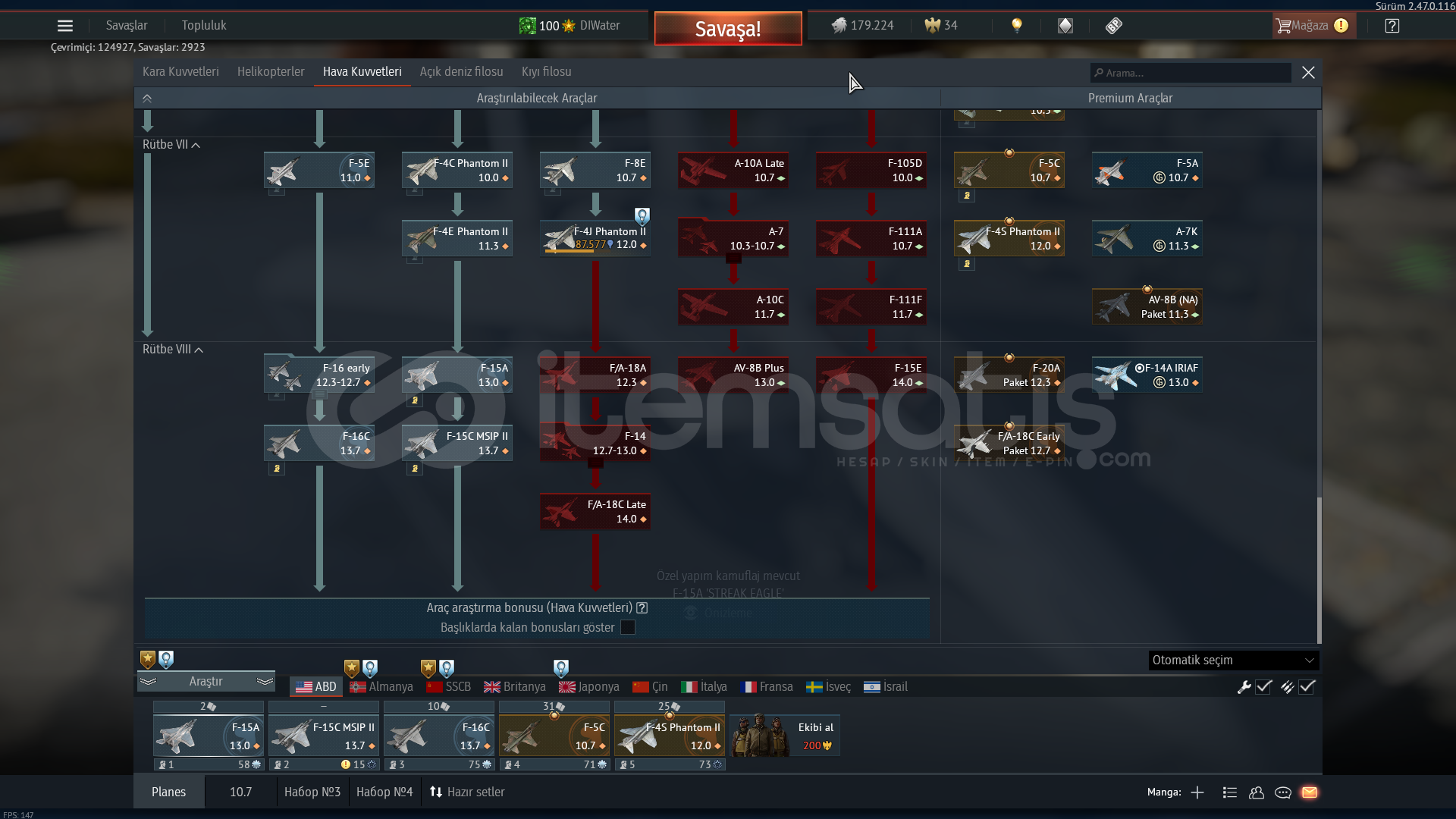This screenshot has height=819, width=1456.
Task: Collapse the Rütbe VIII rank section
Action: coord(199,350)
